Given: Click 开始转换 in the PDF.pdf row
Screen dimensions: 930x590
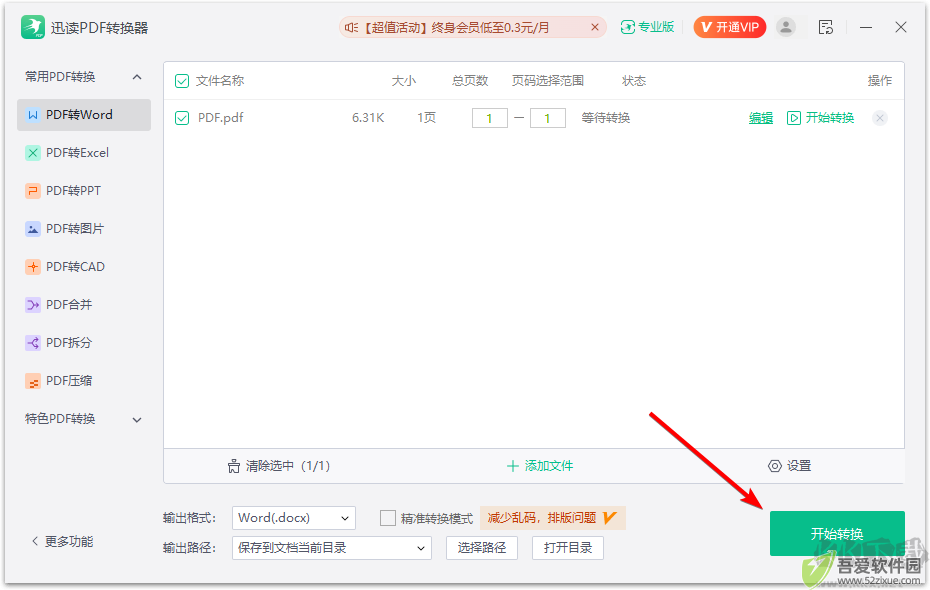Looking at the screenshot, I should (x=820, y=118).
